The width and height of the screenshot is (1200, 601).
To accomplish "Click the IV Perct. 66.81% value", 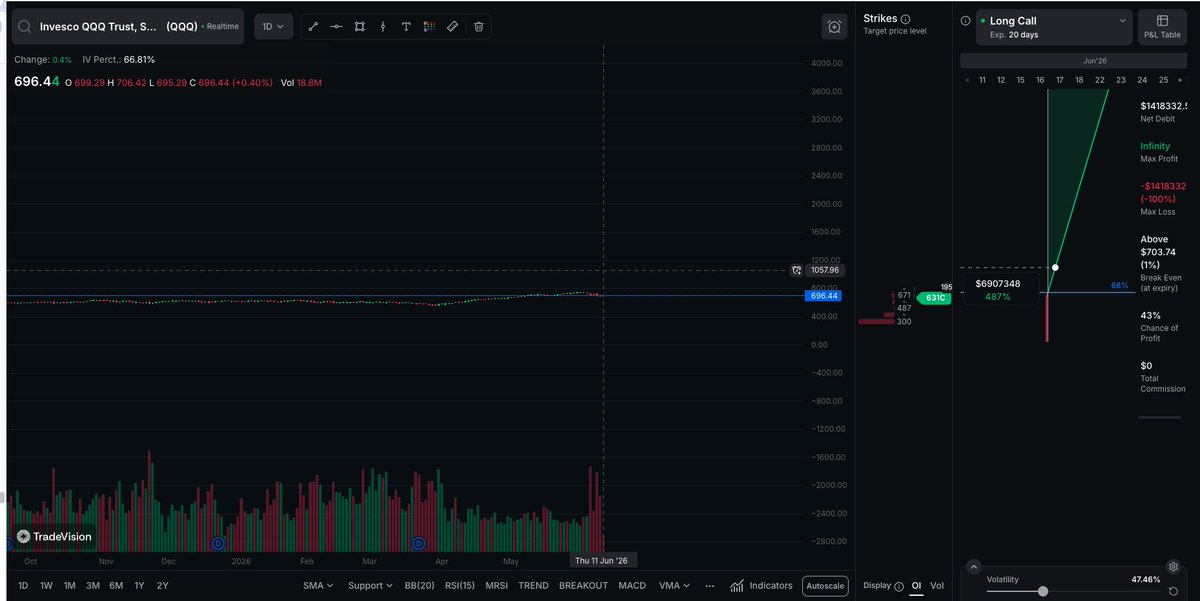I will (x=140, y=60).
